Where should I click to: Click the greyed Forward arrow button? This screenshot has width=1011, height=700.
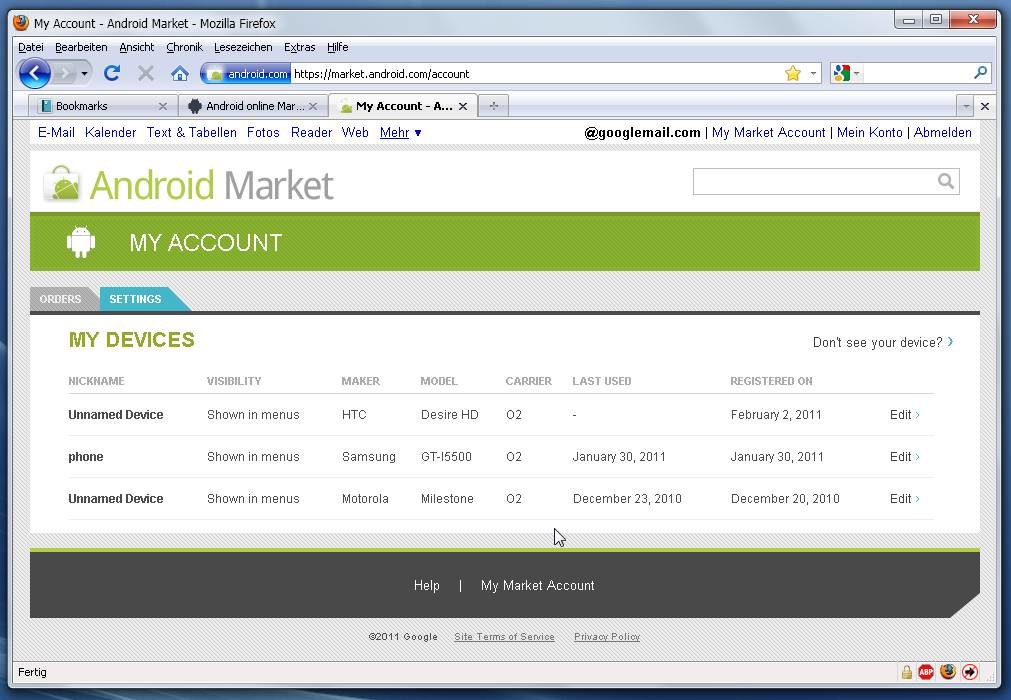pos(64,73)
